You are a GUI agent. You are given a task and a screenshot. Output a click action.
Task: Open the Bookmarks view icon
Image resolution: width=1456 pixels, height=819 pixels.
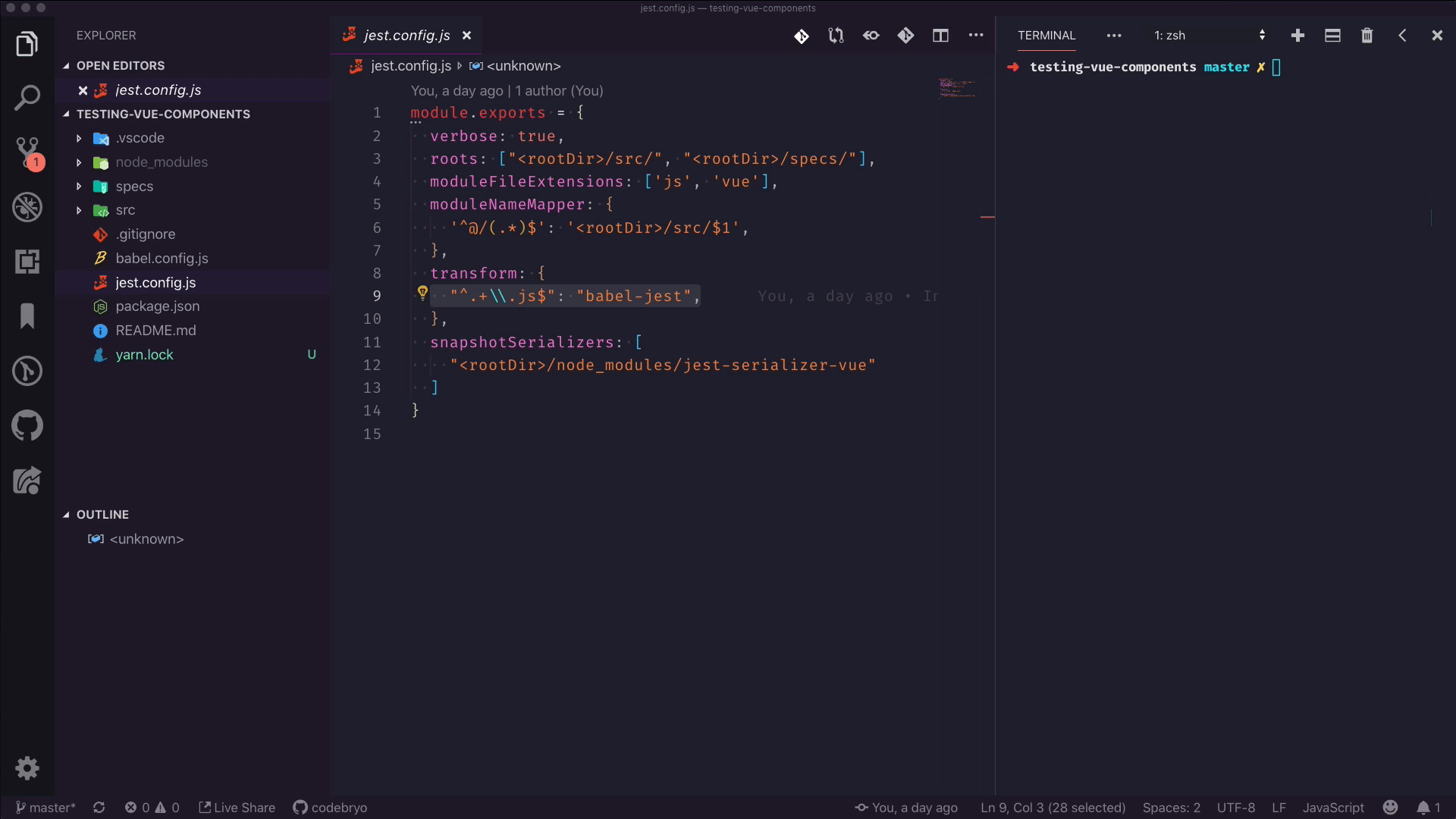pyautogui.click(x=27, y=315)
